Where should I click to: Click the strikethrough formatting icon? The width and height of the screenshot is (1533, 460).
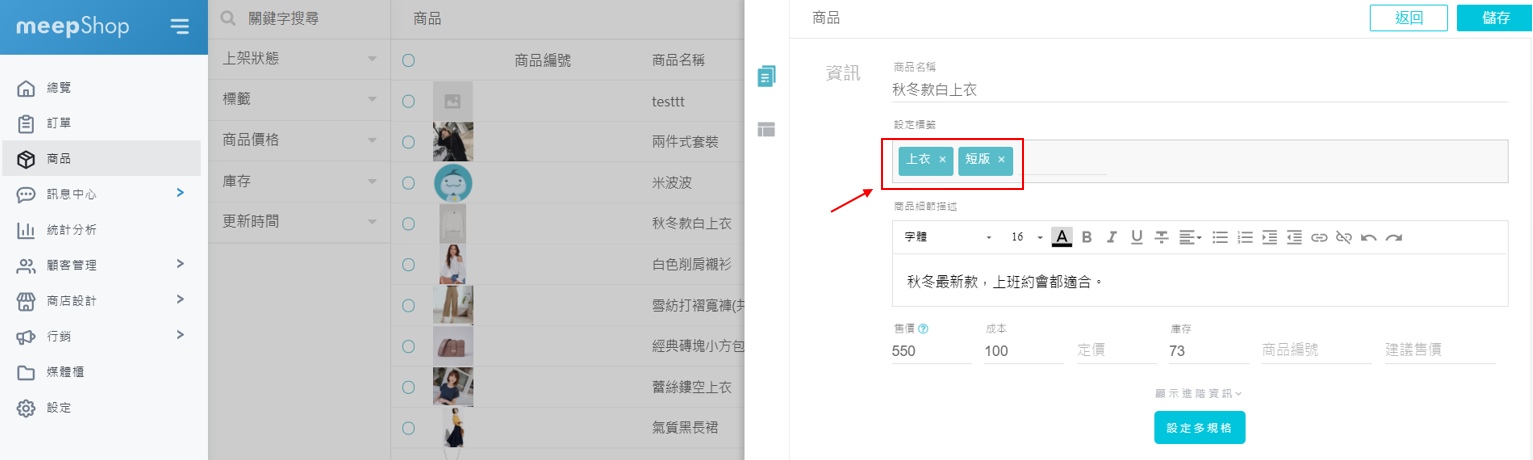click(x=1161, y=237)
